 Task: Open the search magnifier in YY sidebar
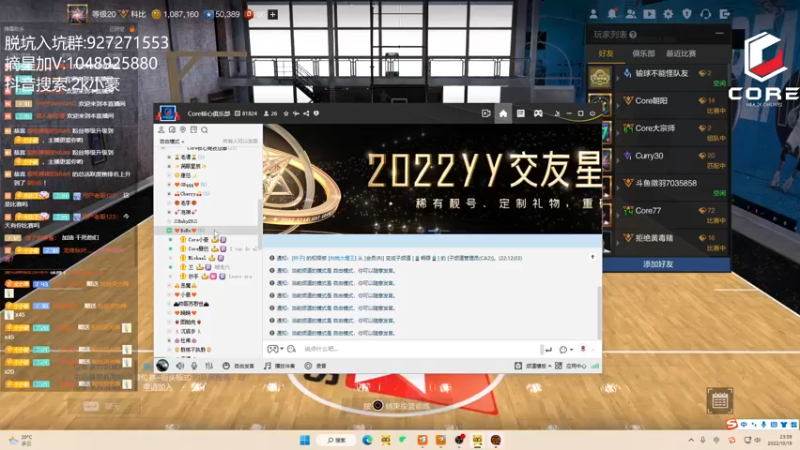tap(205, 130)
